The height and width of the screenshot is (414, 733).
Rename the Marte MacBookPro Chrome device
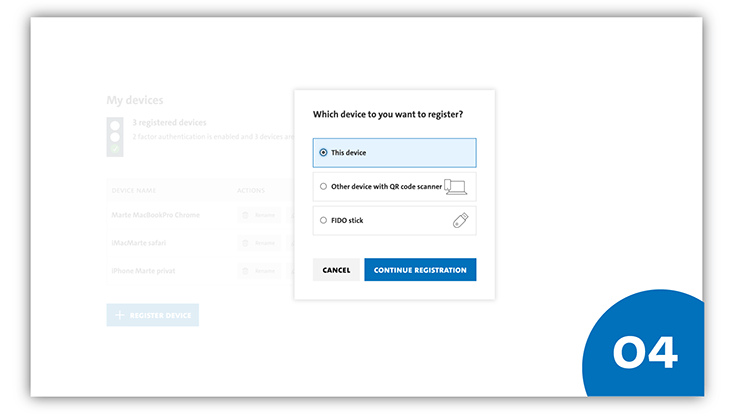click(264, 215)
